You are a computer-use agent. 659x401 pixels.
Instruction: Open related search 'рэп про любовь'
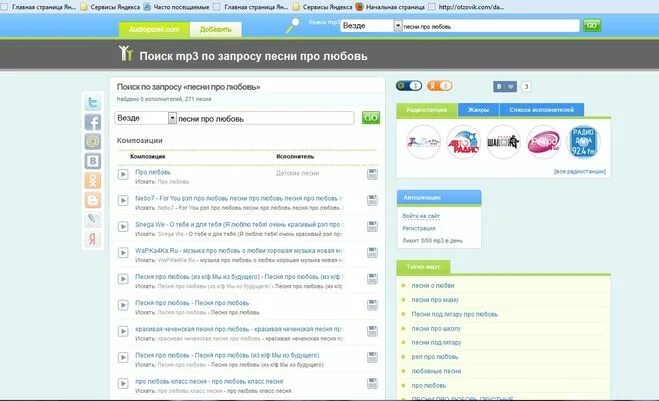coord(435,357)
